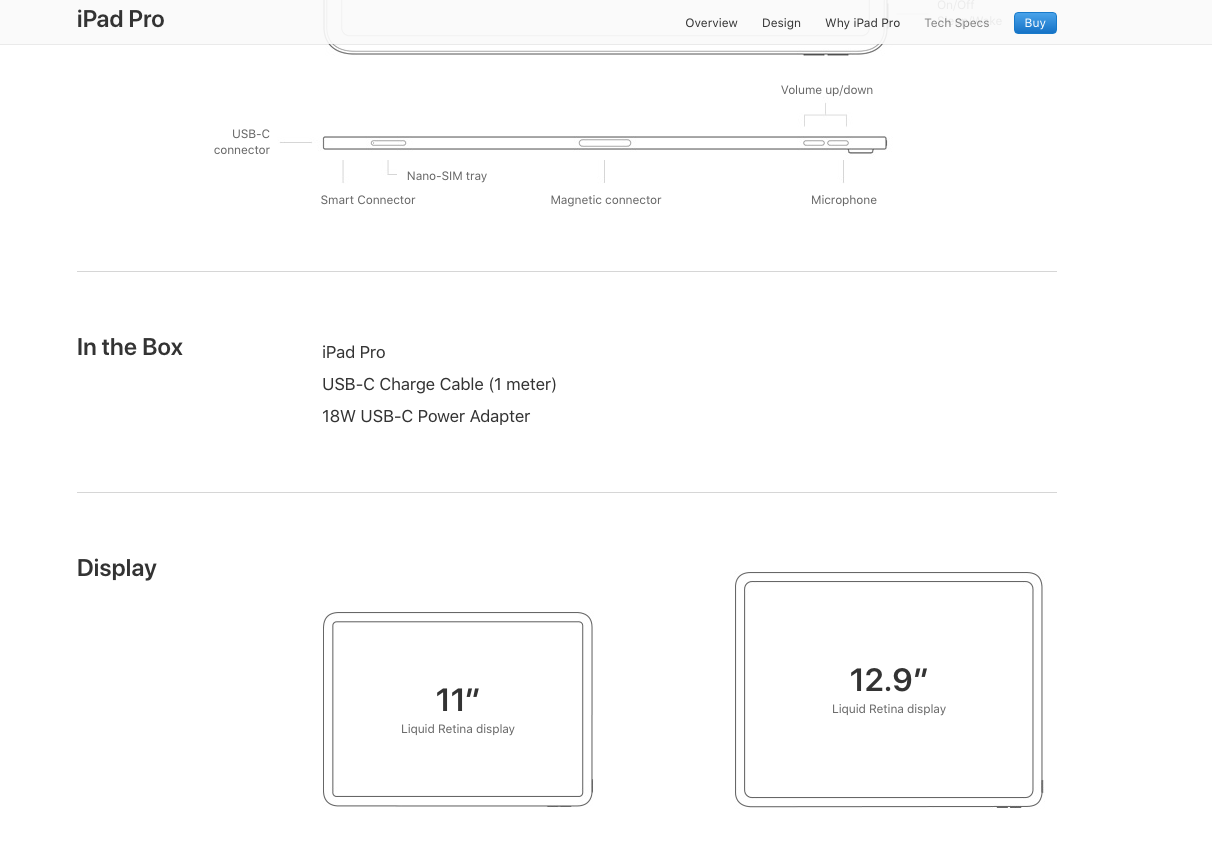Select the 'Nano-SIM tray' label
Viewport: 1212px width, 841px height.
tap(447, 176)
